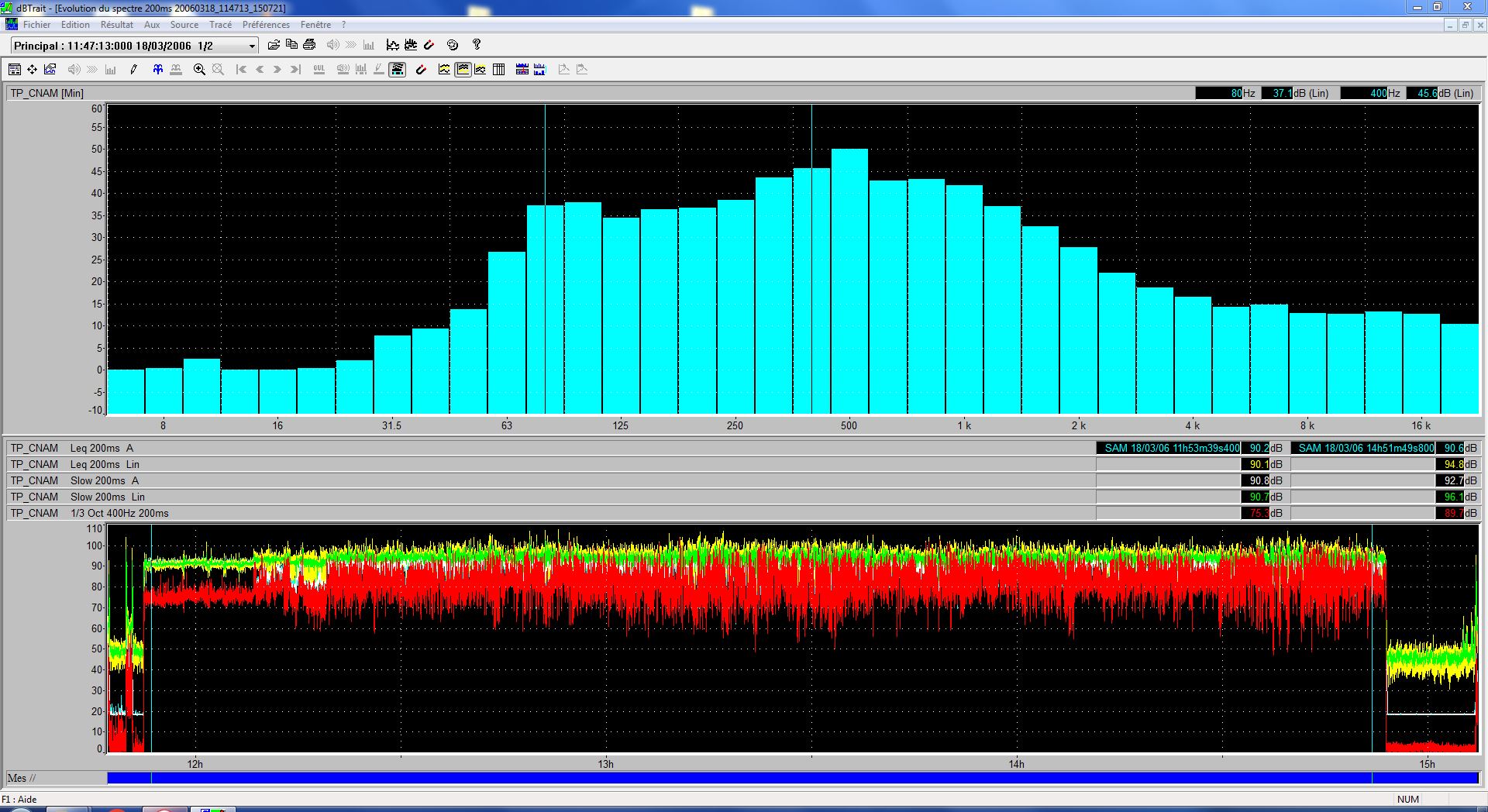Open a measurement file

274,44
